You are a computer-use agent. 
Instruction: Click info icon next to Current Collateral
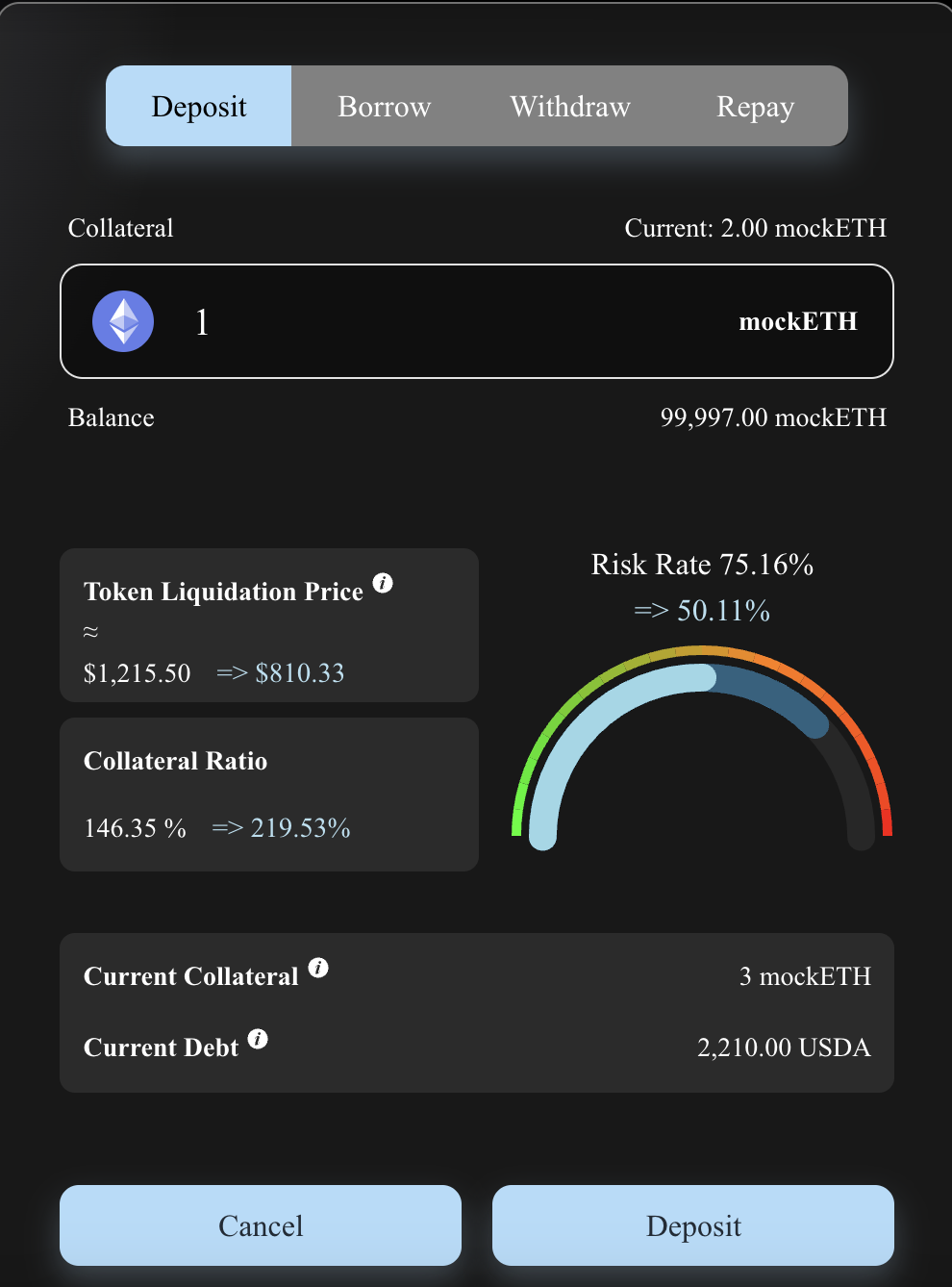coord(318,968)
